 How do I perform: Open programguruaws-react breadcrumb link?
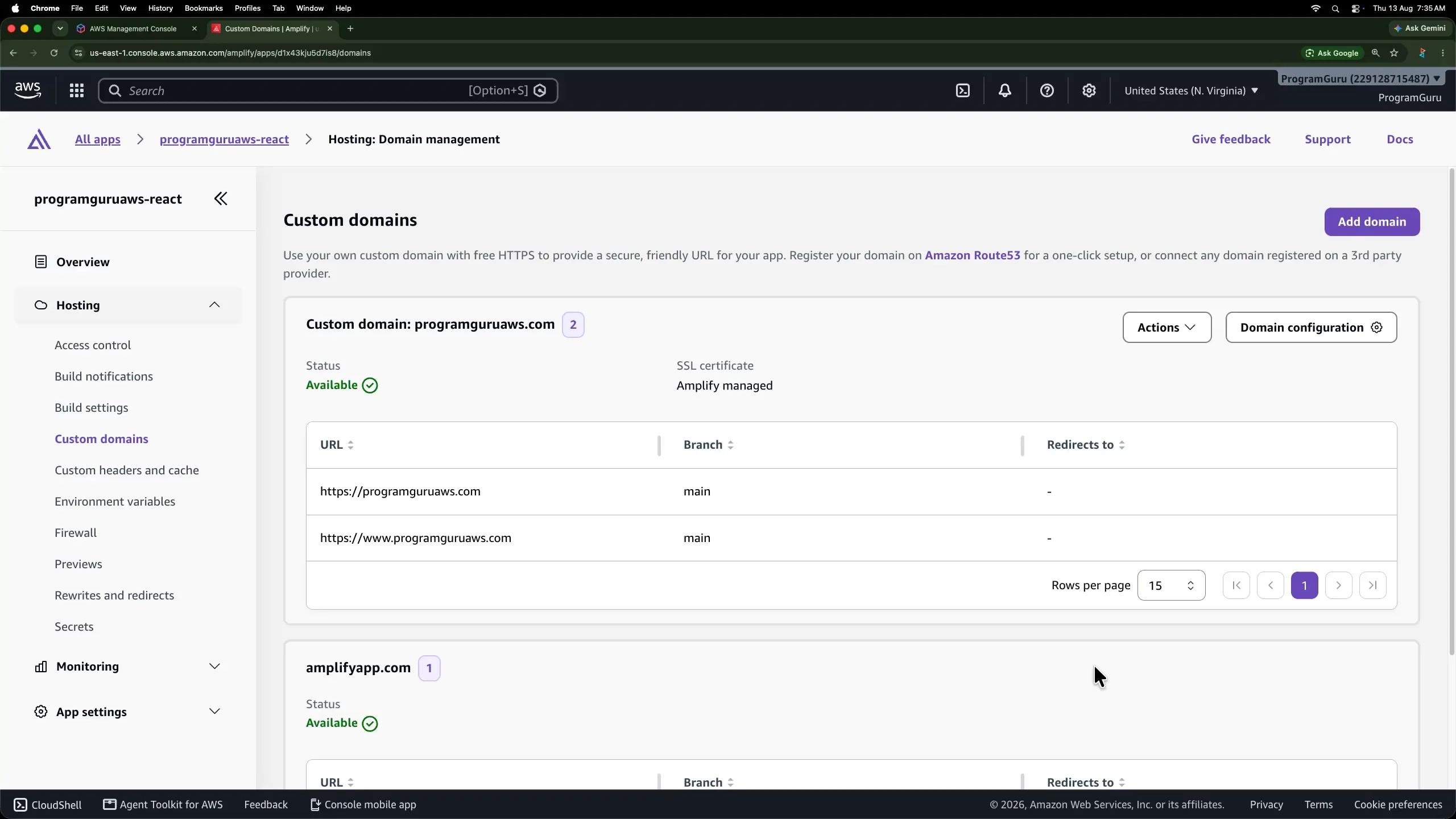pos(224,139)
